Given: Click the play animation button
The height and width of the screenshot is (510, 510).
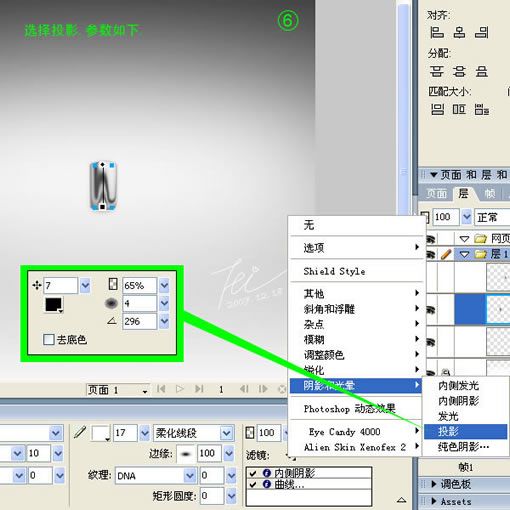Looking at the screenshot, I should point(180,389).
